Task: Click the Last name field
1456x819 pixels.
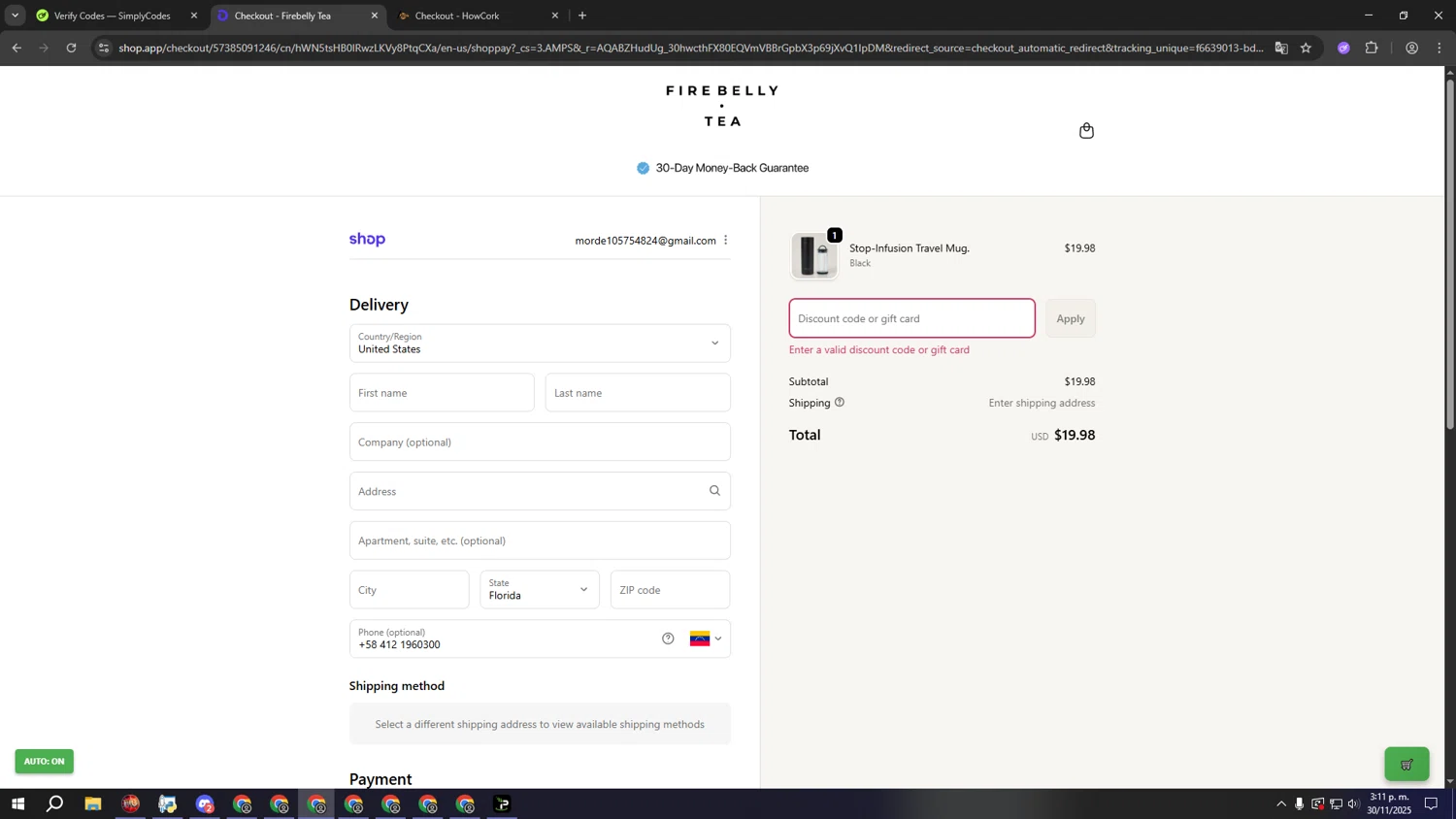Action: point(638,393)
